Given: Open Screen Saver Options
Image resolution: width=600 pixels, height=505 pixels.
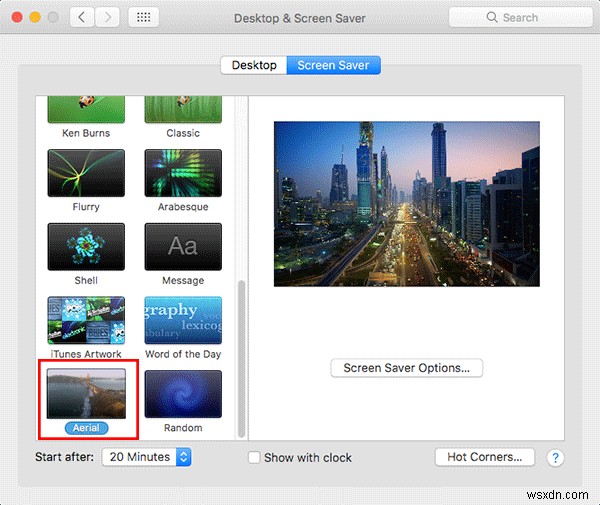Looking at the screenshot, I should (406, 368).
